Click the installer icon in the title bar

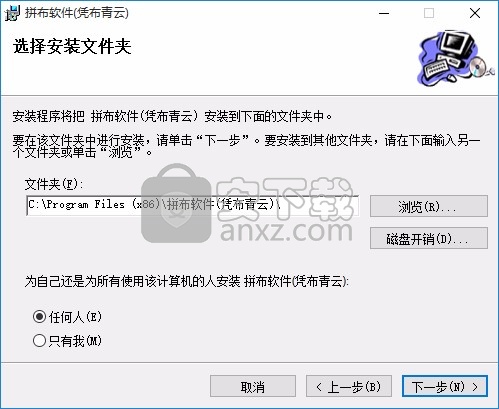(x=12, y=13)
